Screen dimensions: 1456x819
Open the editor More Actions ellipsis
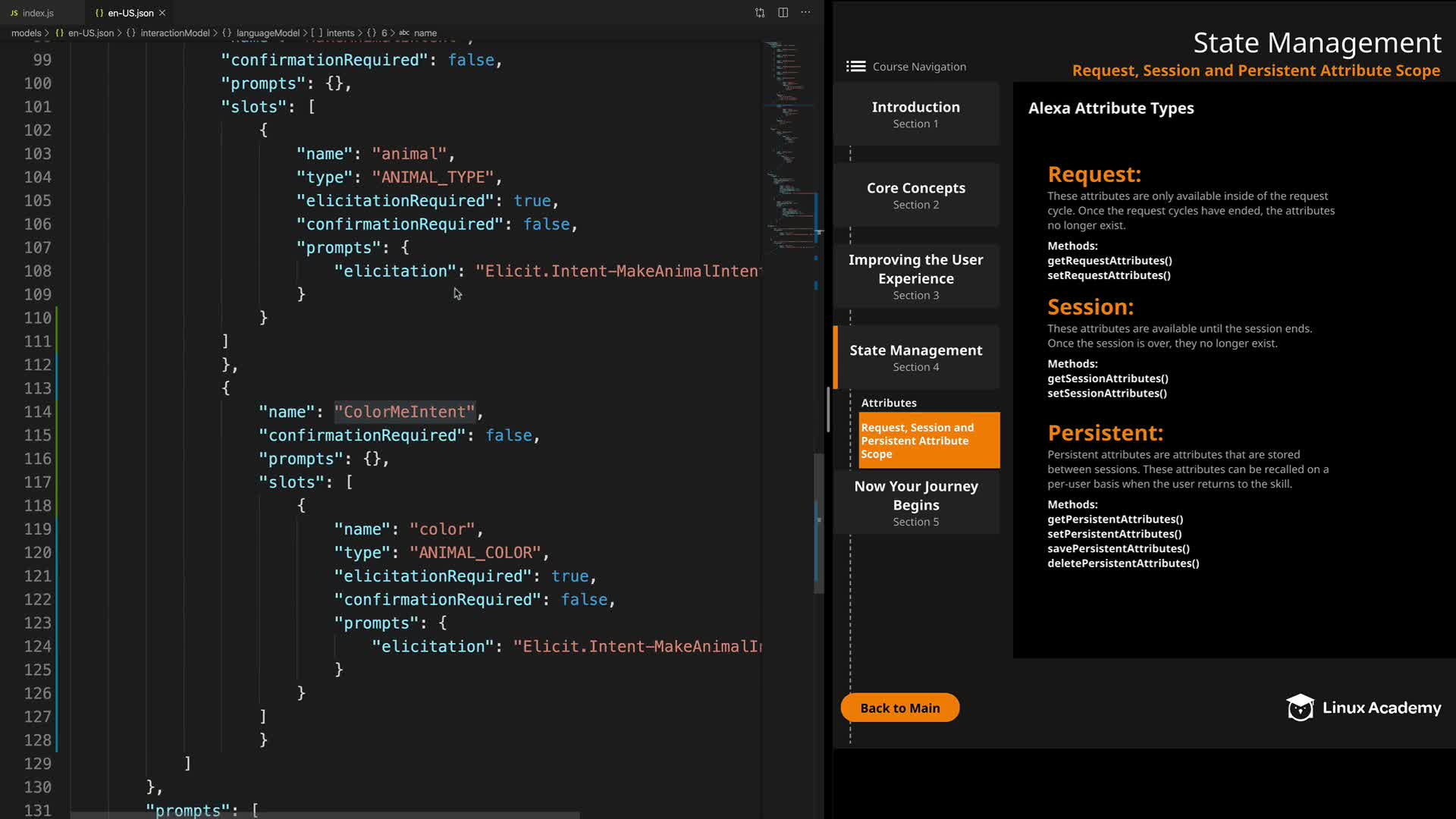tap(806, 13)
